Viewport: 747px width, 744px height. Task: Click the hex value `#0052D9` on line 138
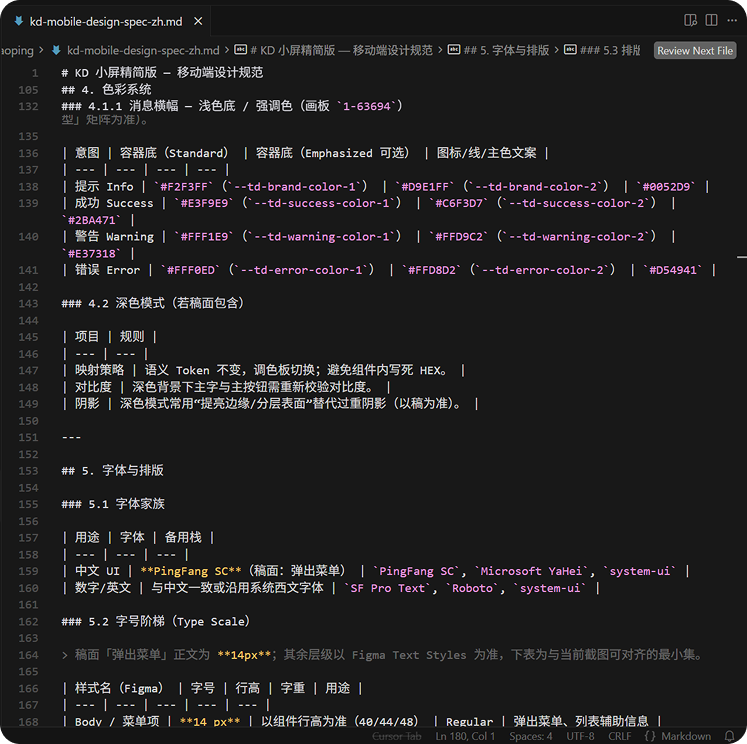point(666,186)
